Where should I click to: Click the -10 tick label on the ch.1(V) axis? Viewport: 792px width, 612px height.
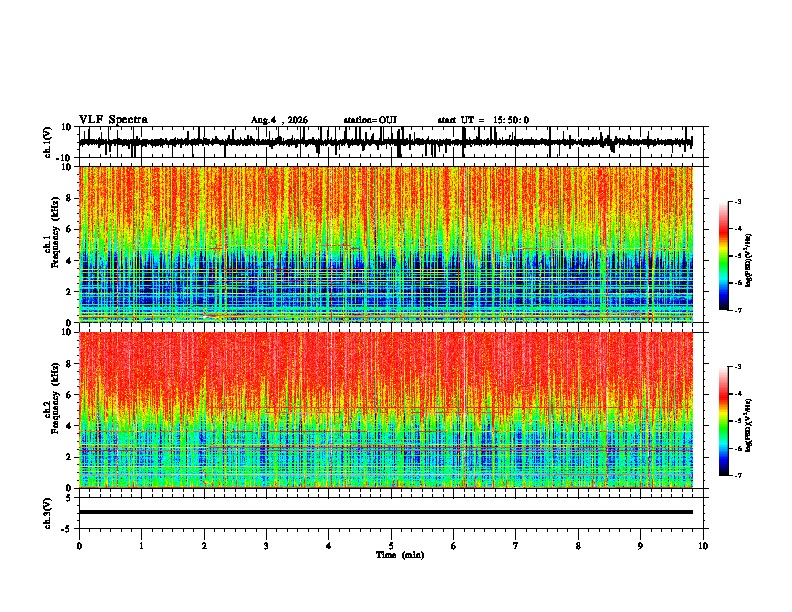point(65,158)
